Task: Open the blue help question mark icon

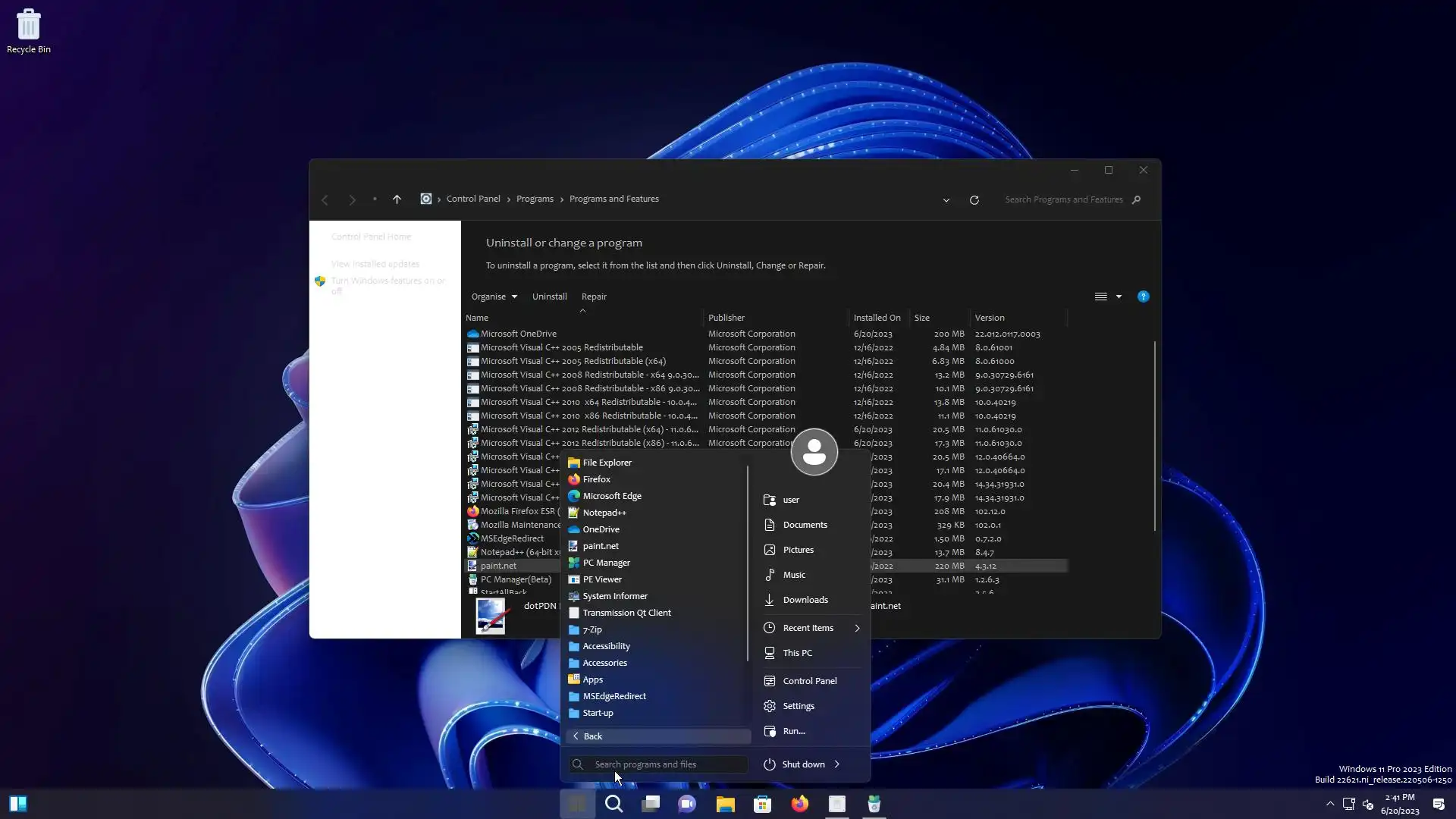Action: pyautogui.click(x=1143, y=297)
